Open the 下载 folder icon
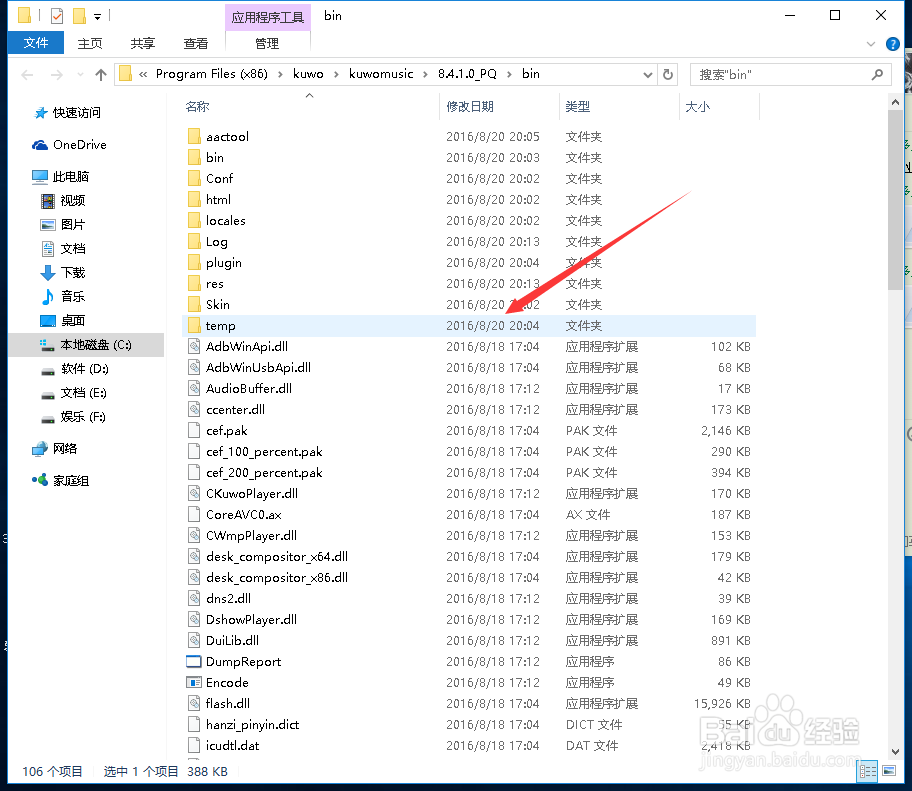This screenshot has width=912, height=791. (48, 272)
